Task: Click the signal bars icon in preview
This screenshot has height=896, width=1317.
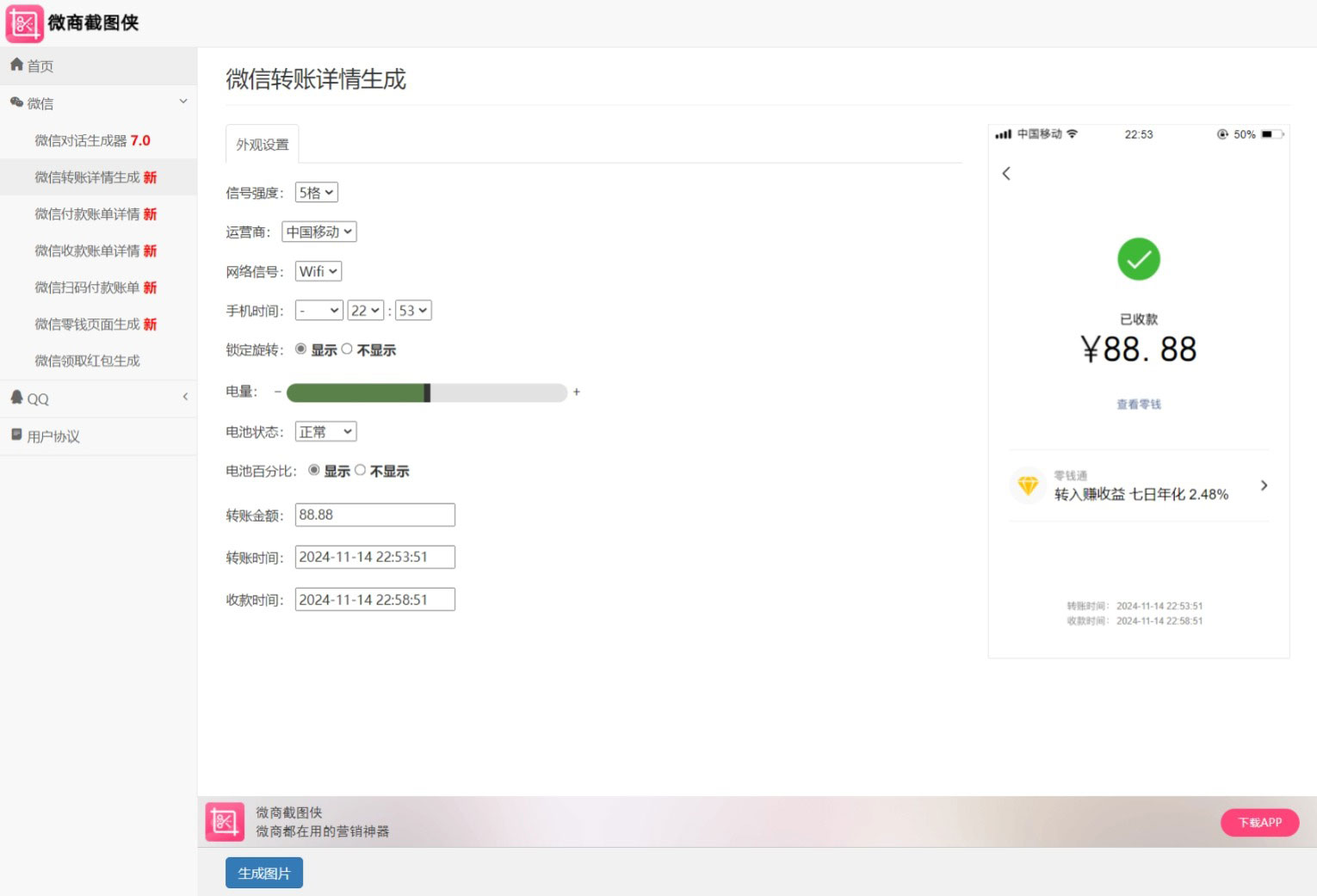Action: point(1003,134)
